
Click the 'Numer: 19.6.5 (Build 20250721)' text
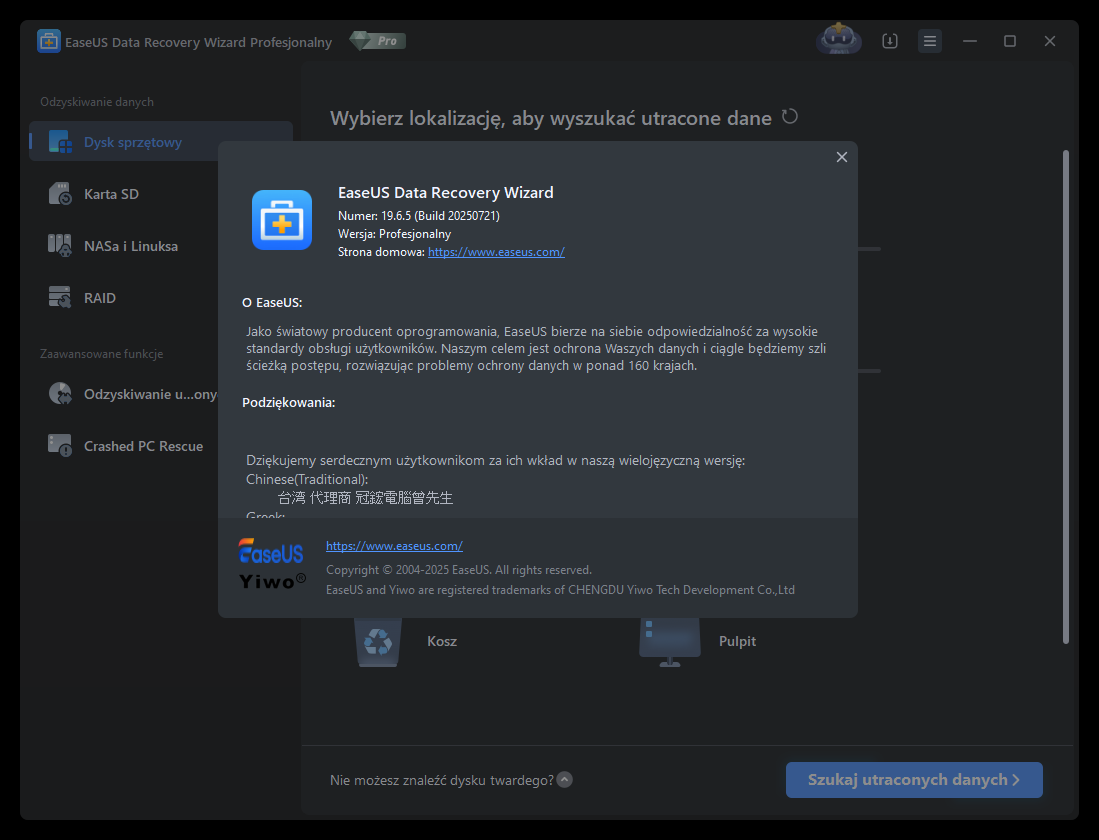419,215
